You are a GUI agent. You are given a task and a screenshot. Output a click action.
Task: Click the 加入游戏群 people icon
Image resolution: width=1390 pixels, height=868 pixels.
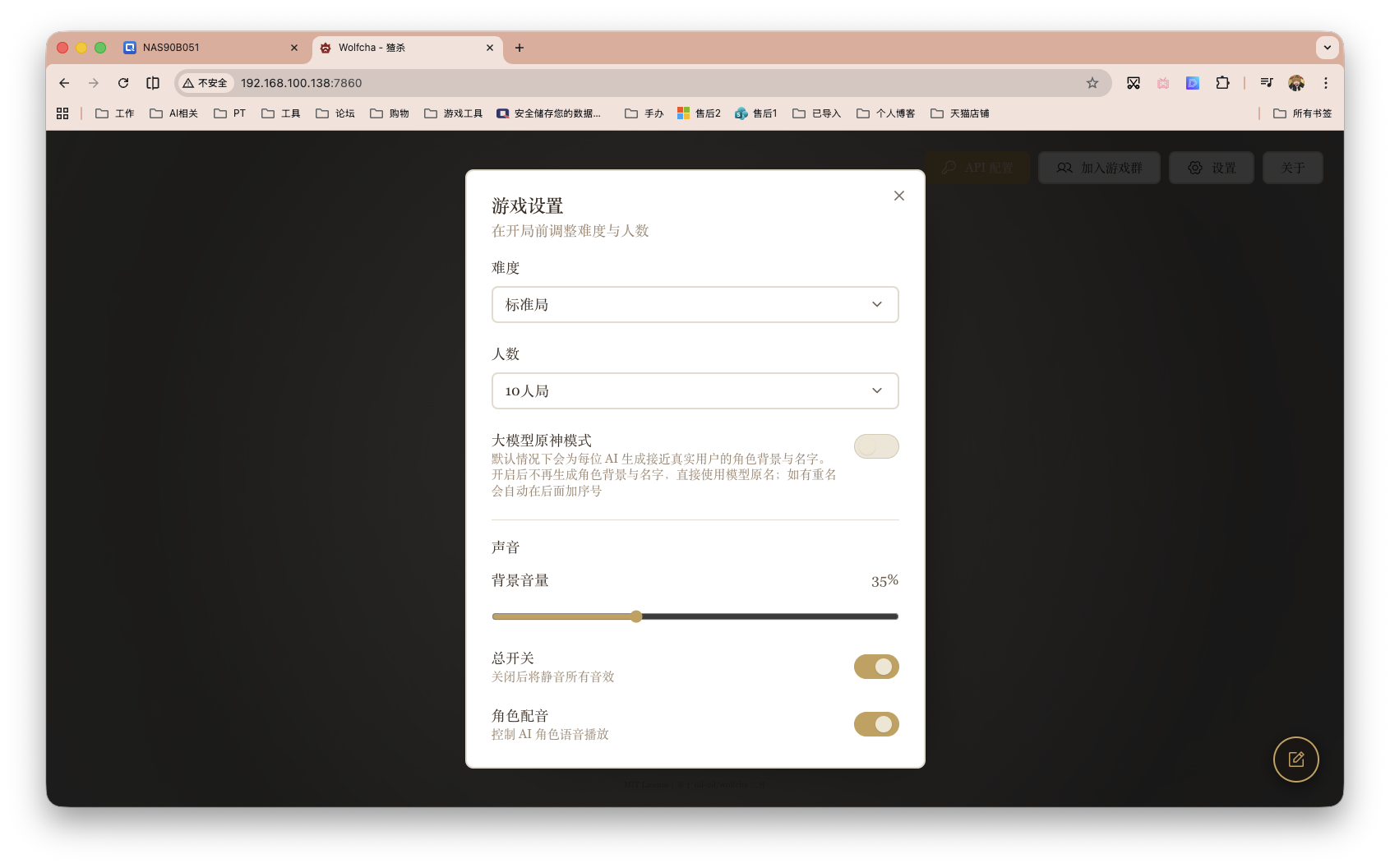pos(1064,168)
